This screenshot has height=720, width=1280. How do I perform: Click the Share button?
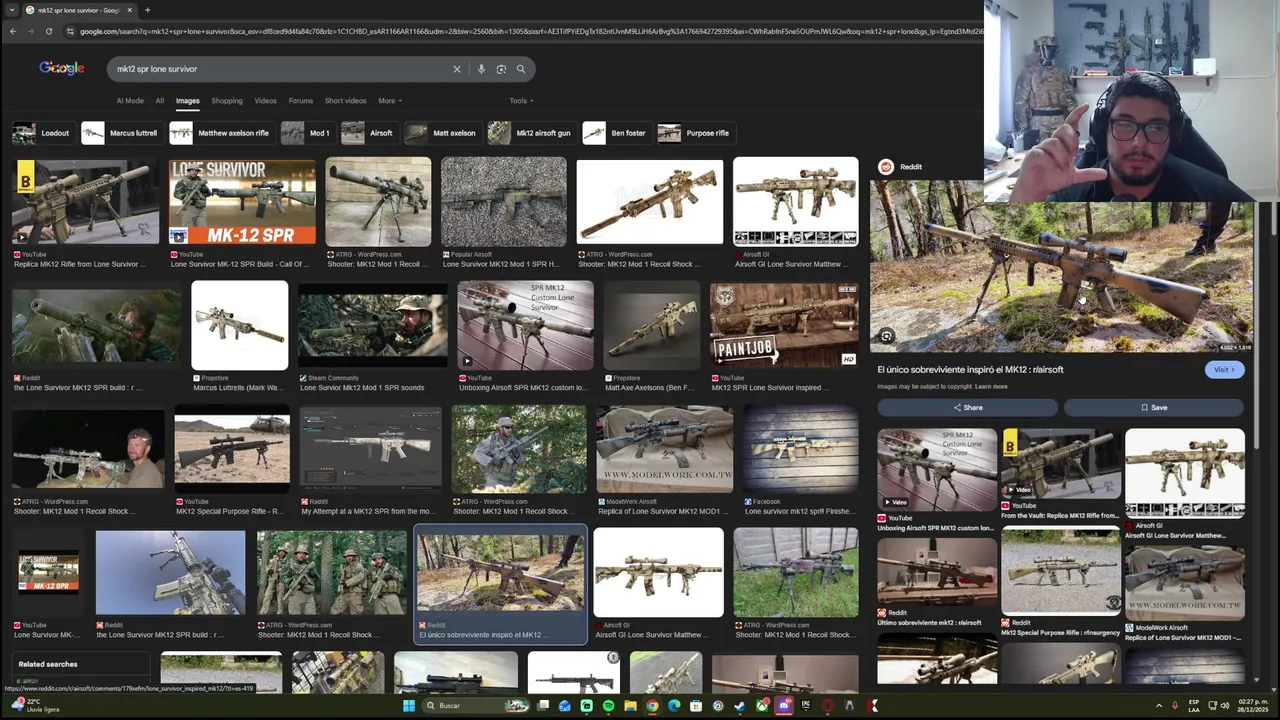coord(967,407)
